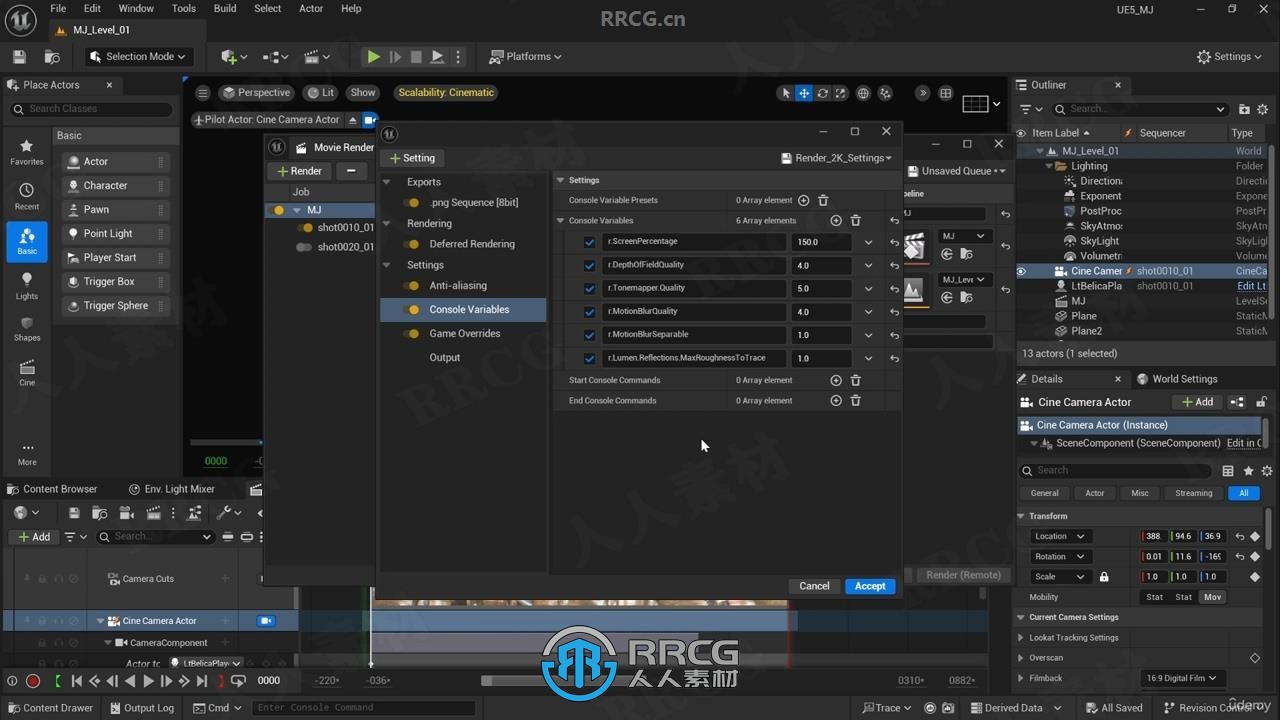Select the Shapes category icon
The image size is (1280, 720).
click(27, 328)
